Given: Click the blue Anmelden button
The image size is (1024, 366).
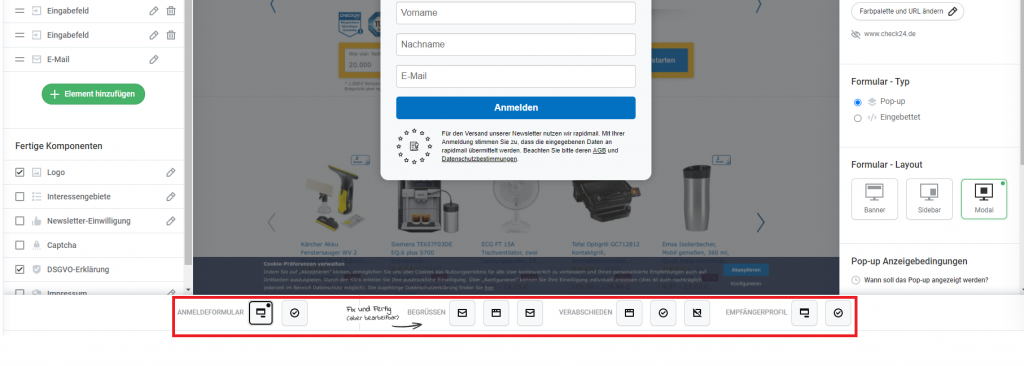Looking at the screenshot, I should (x=516, y=108).
